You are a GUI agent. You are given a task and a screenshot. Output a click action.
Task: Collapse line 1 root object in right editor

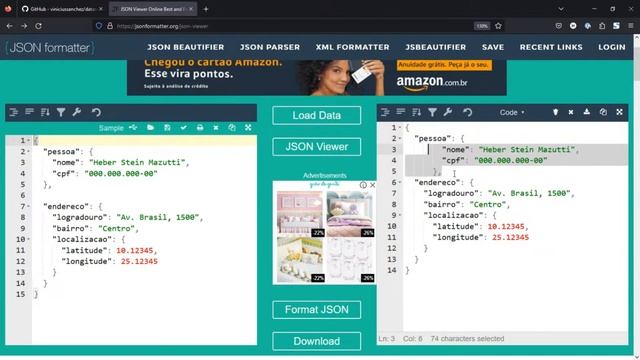tap(400, 128)
